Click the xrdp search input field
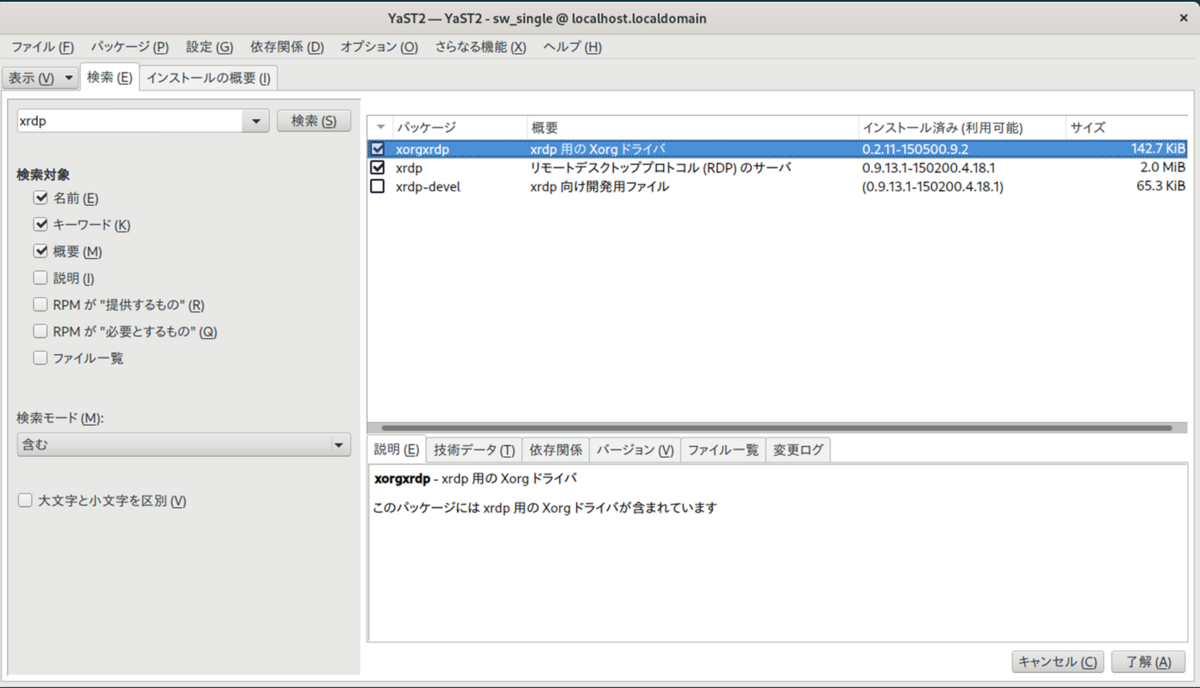The height and width of the screenshot is (688, 1200). coord(130,121)
